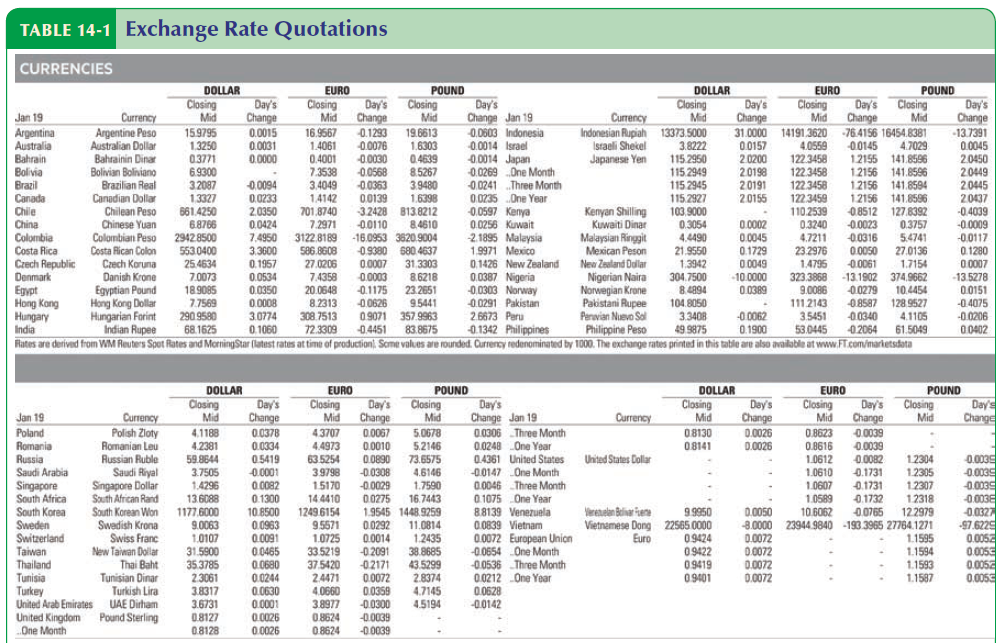
Task: Click the 'Hong Kong Dollar' currency name
Action: point(123,303)
